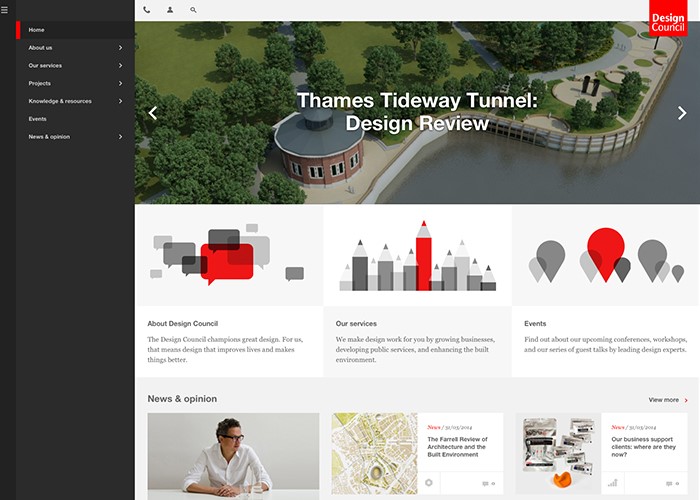Screen dimensions: 700x500
Task: Click News tag on business support card
Action: (x=617, y=427)
